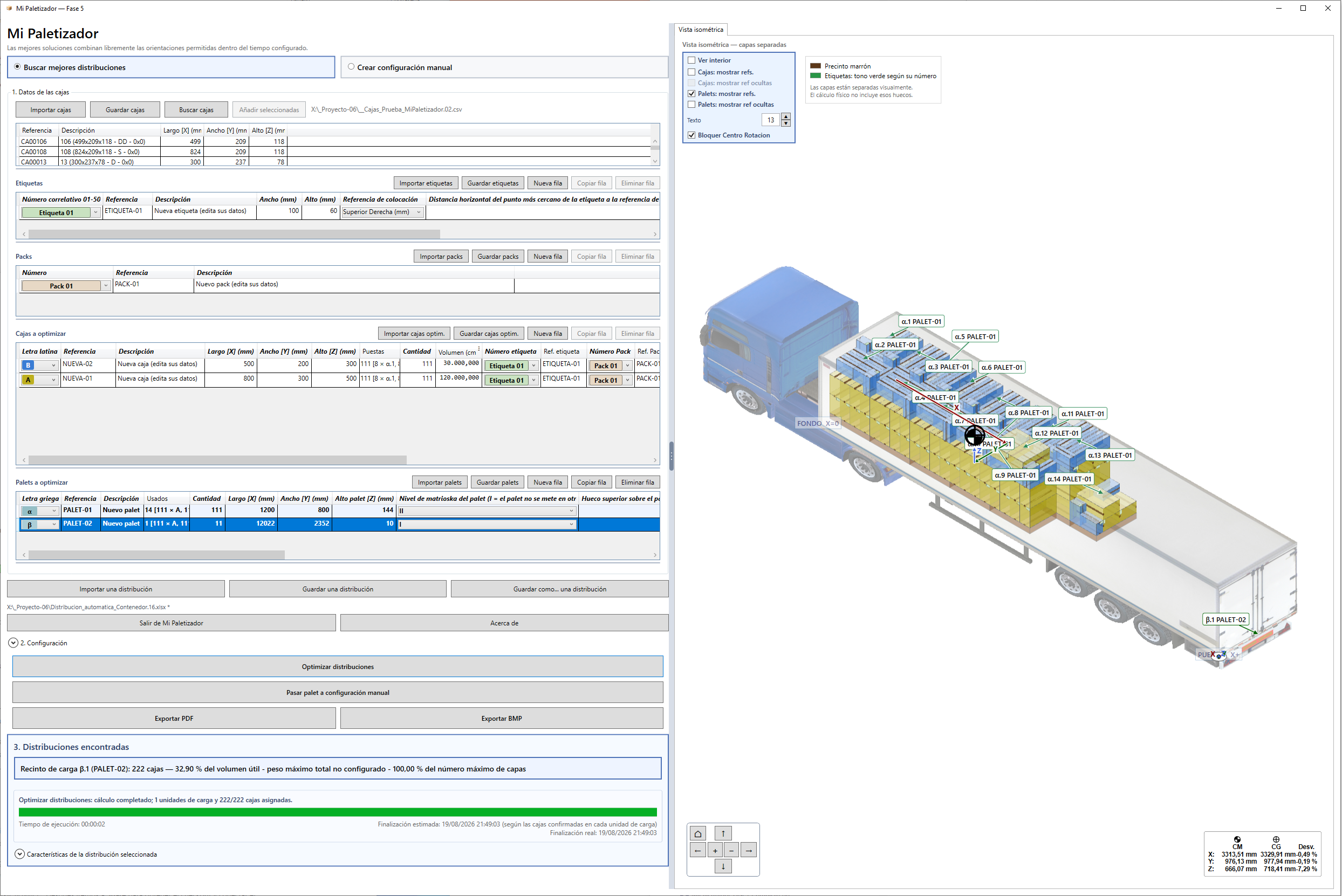1342x896 pixels.
Task: Click the FONDO X=0 marker on the truck
Action: click(818, 423)
